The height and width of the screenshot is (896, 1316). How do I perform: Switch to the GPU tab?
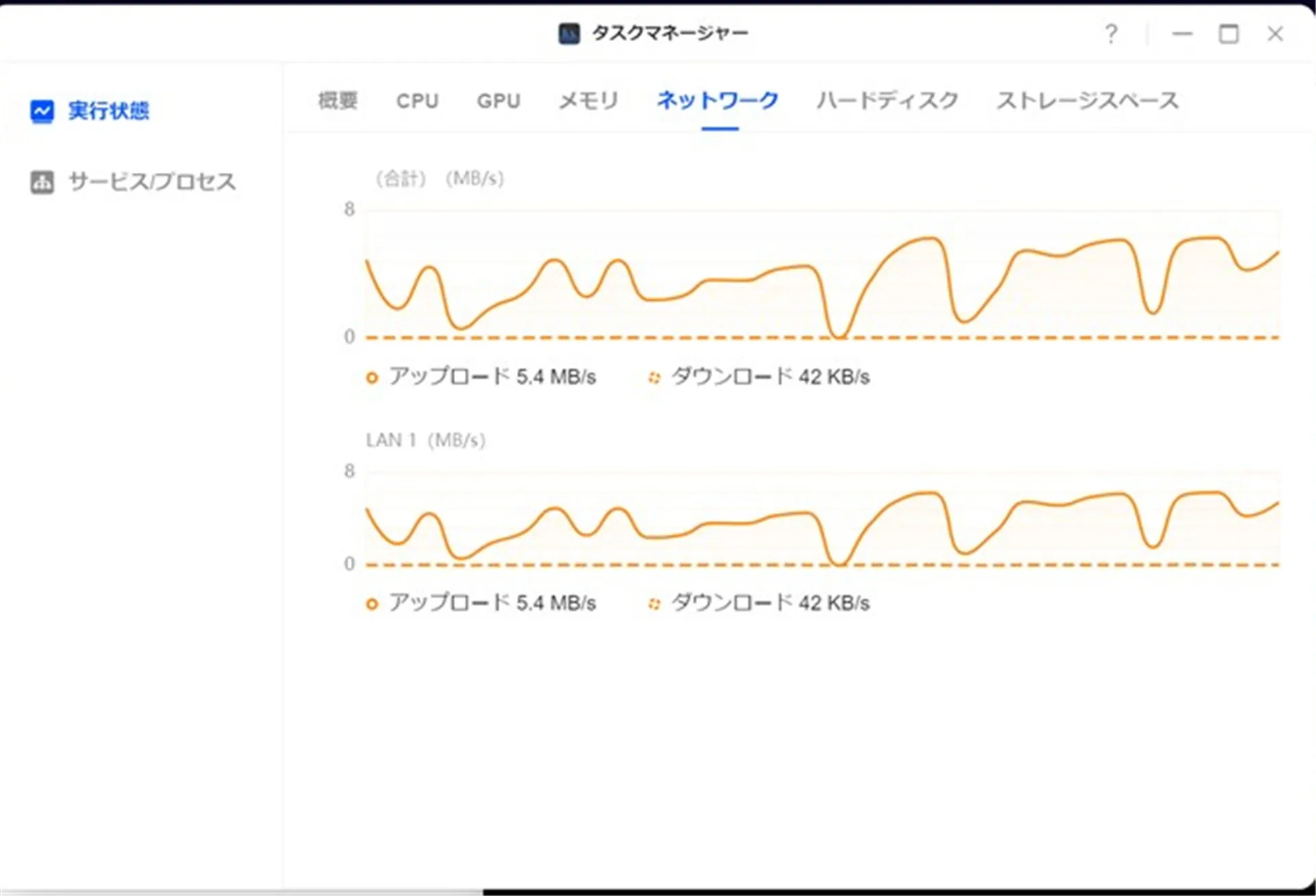pos(498,101)
